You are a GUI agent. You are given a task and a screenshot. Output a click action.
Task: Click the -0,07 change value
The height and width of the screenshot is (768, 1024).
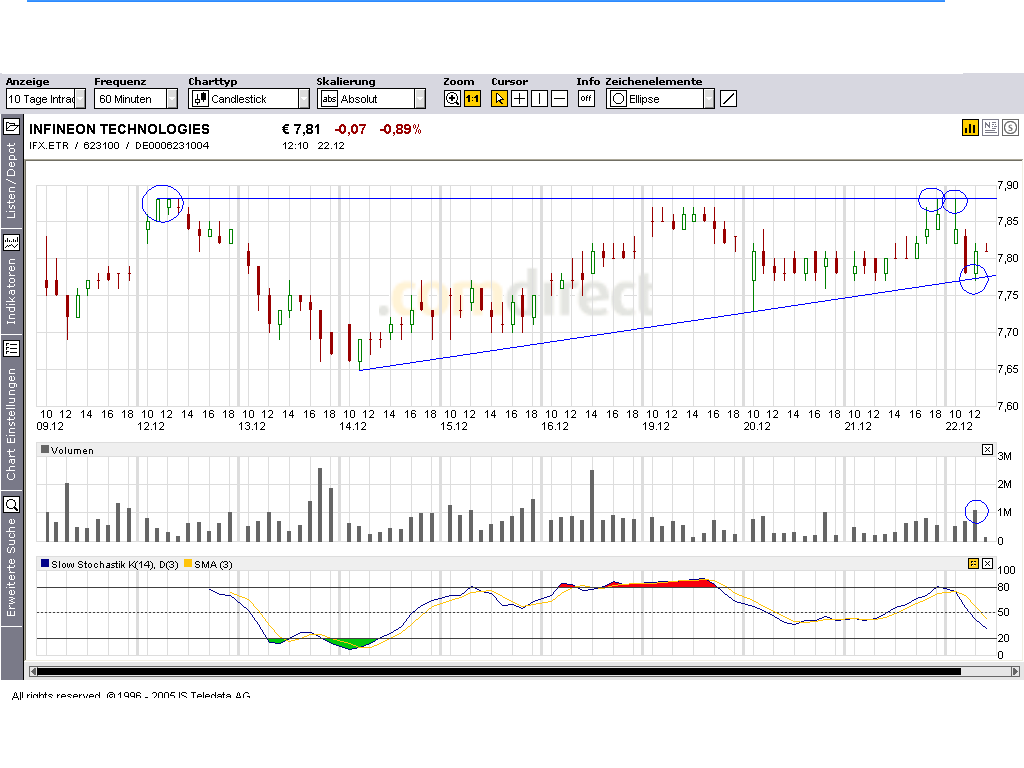pyautogui.click(x=351, y=129)
